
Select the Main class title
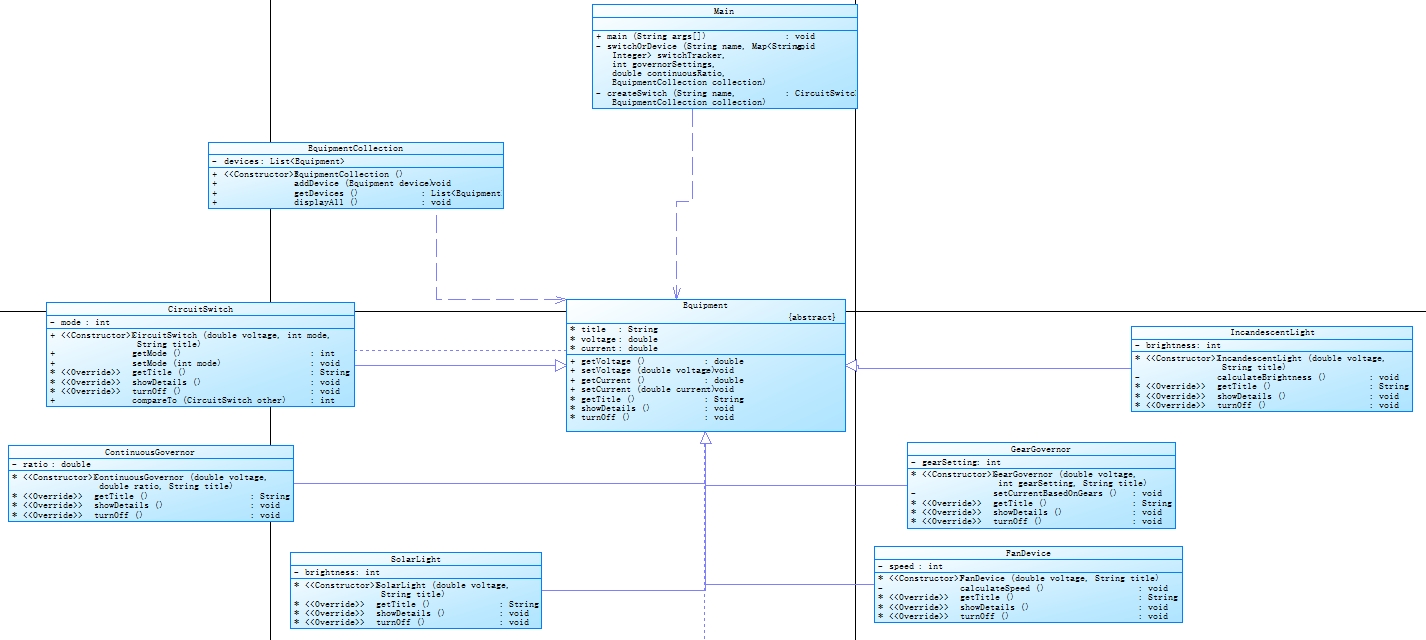pos(724,10)
